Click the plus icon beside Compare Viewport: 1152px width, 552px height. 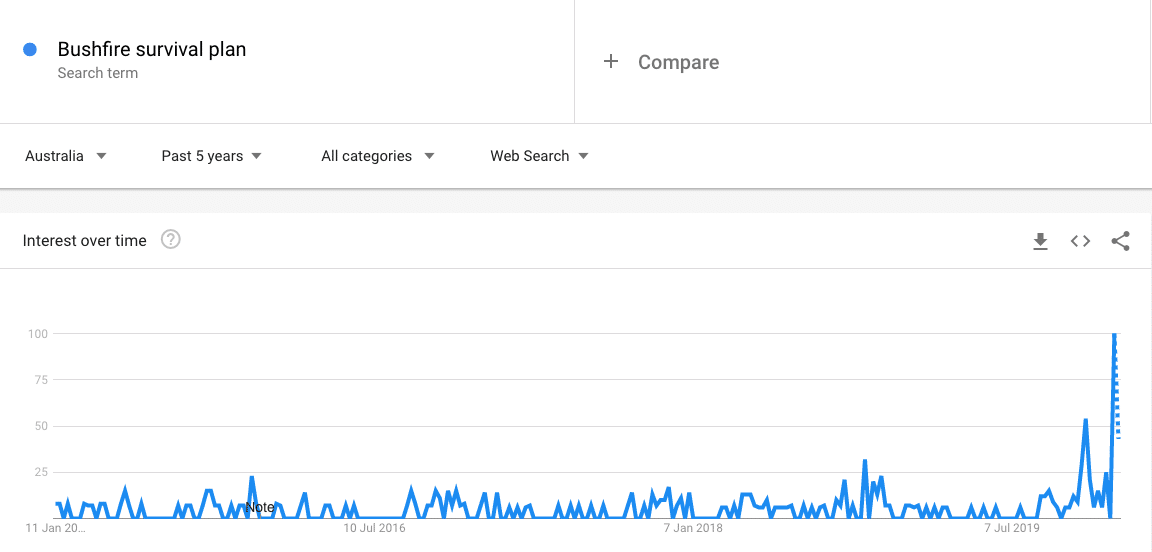611,62
